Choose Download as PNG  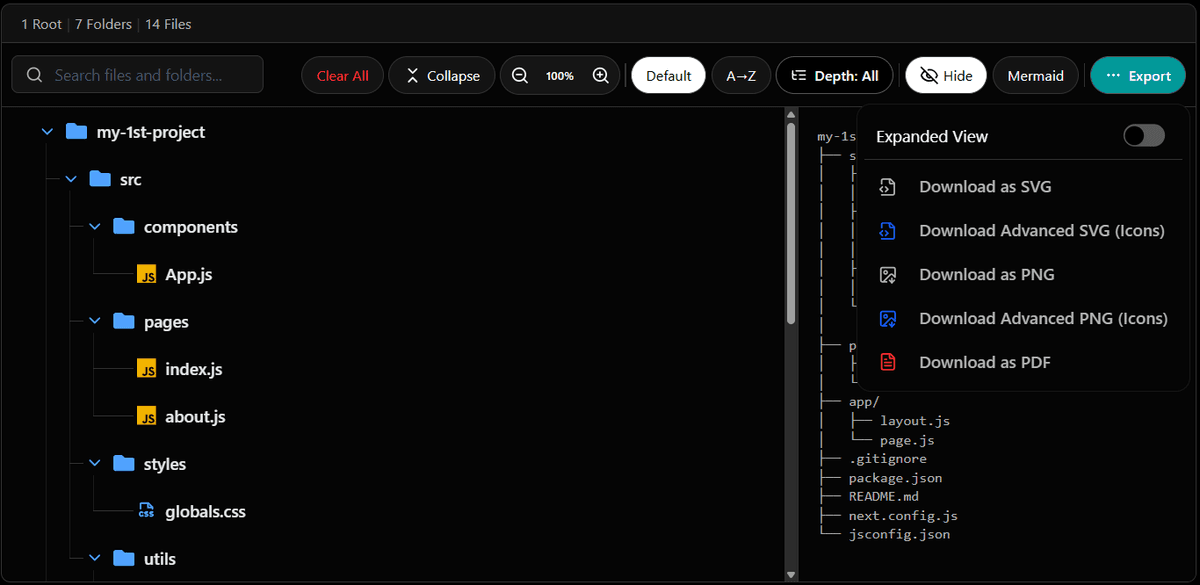(1022, 275)
